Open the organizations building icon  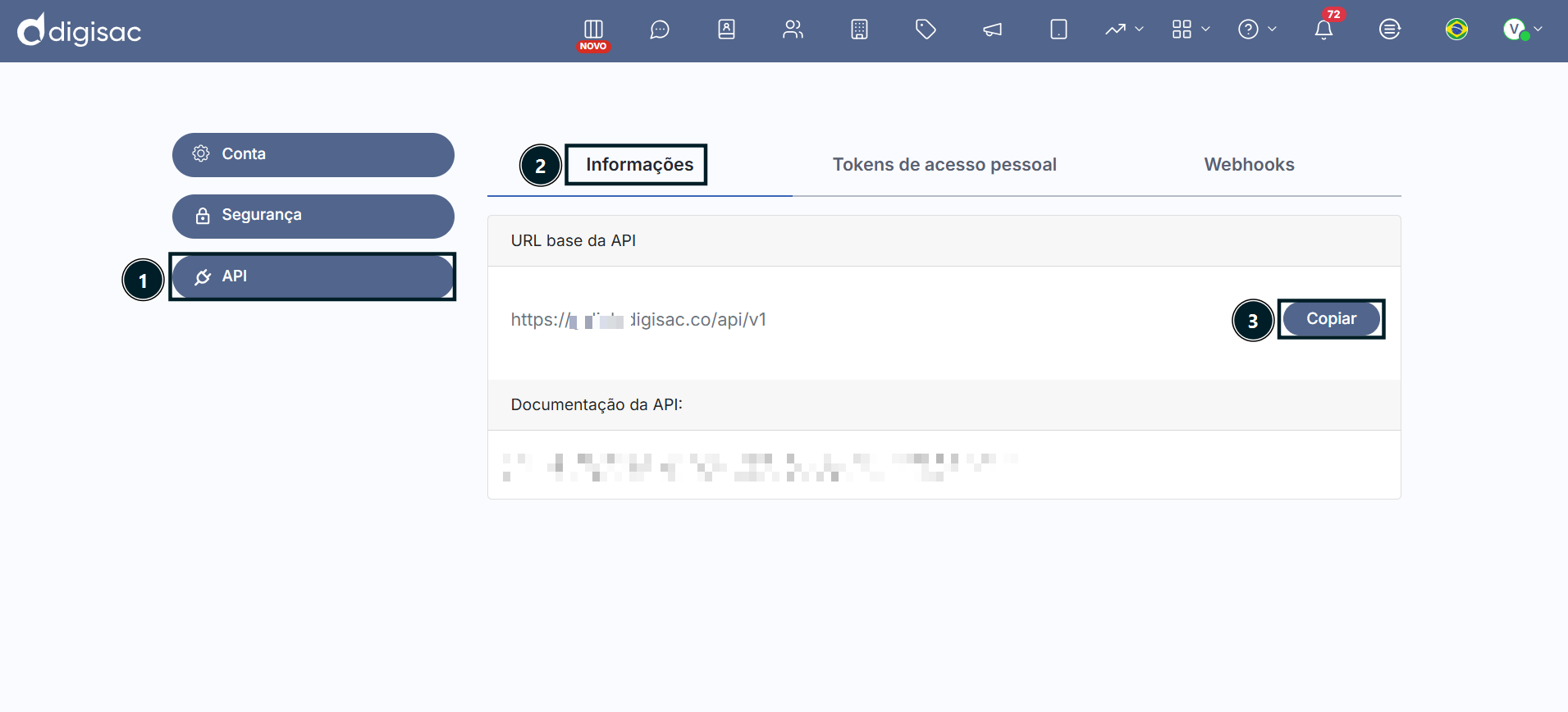click(x=859, y=30)
